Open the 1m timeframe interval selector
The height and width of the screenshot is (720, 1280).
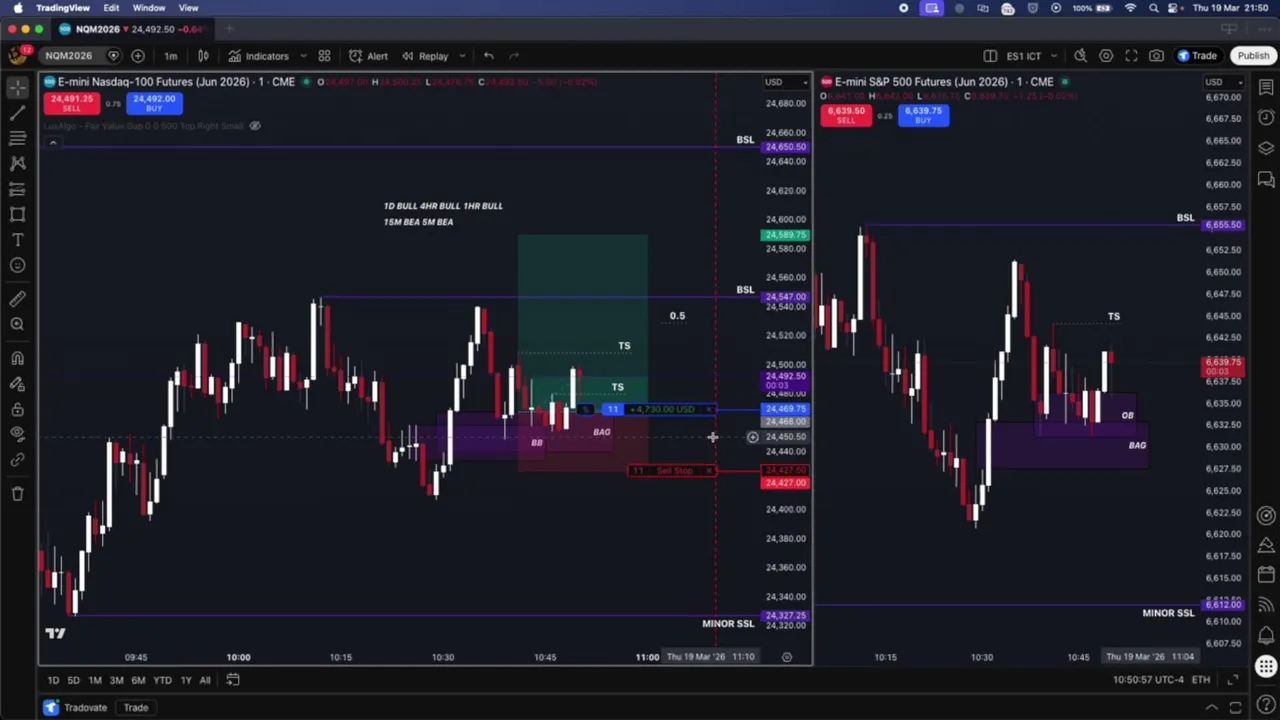tap(170, 56)
